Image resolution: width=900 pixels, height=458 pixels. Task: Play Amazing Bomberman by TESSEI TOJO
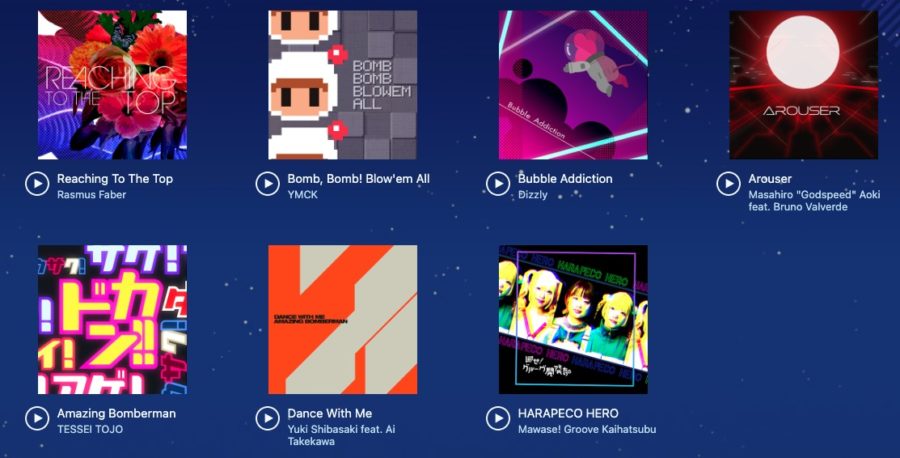[37, 418]
